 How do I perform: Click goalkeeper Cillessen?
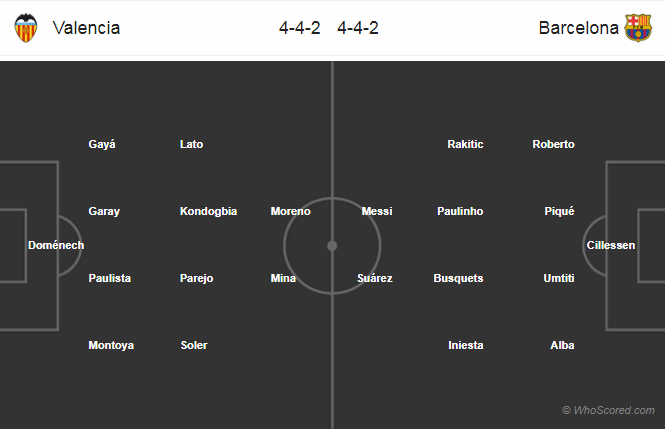coord(611,246)
